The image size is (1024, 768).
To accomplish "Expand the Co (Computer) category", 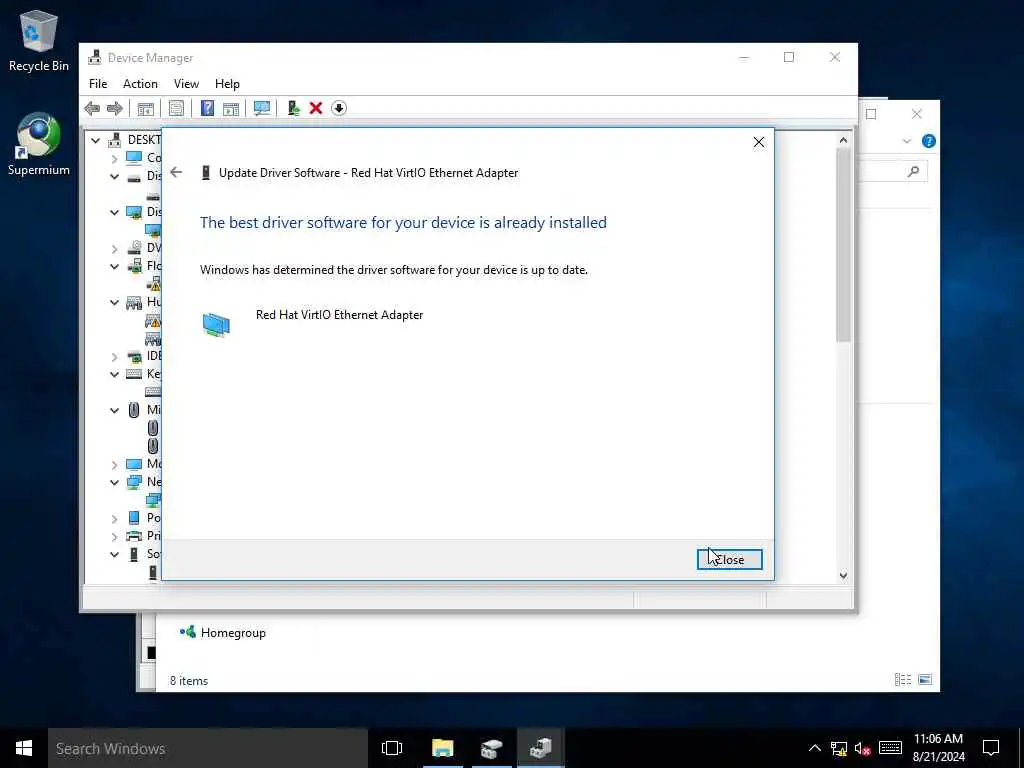I will click(x=114, y=158).
